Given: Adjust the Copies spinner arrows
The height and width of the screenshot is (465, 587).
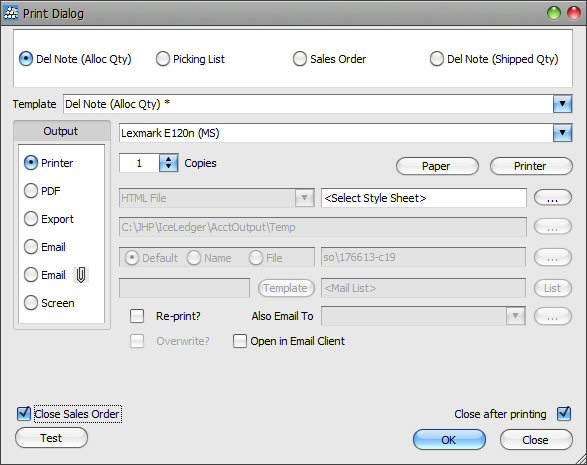Looking at the screenshot, I should 168,163.
